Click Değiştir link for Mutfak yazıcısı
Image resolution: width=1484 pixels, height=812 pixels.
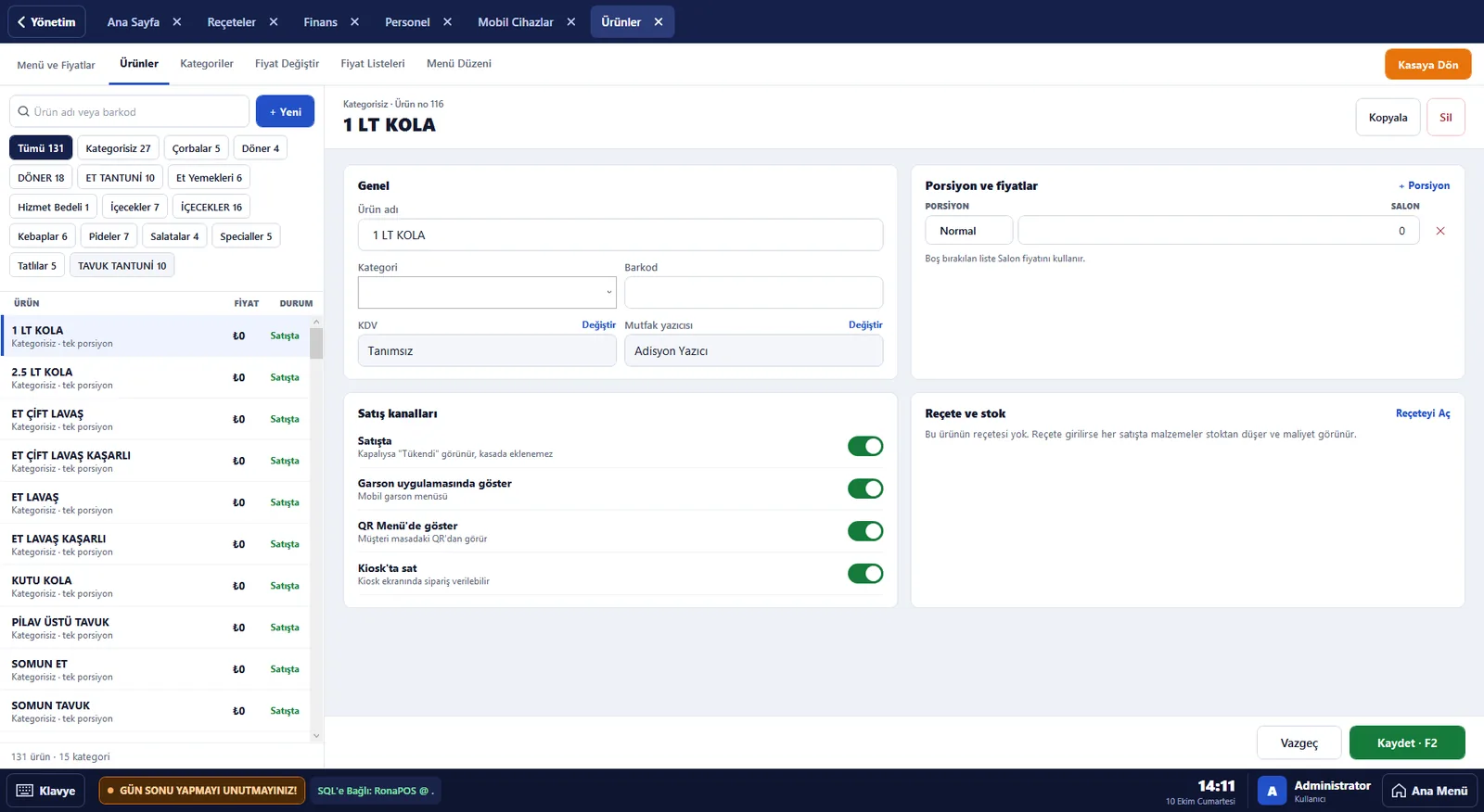tap(865, 325)
